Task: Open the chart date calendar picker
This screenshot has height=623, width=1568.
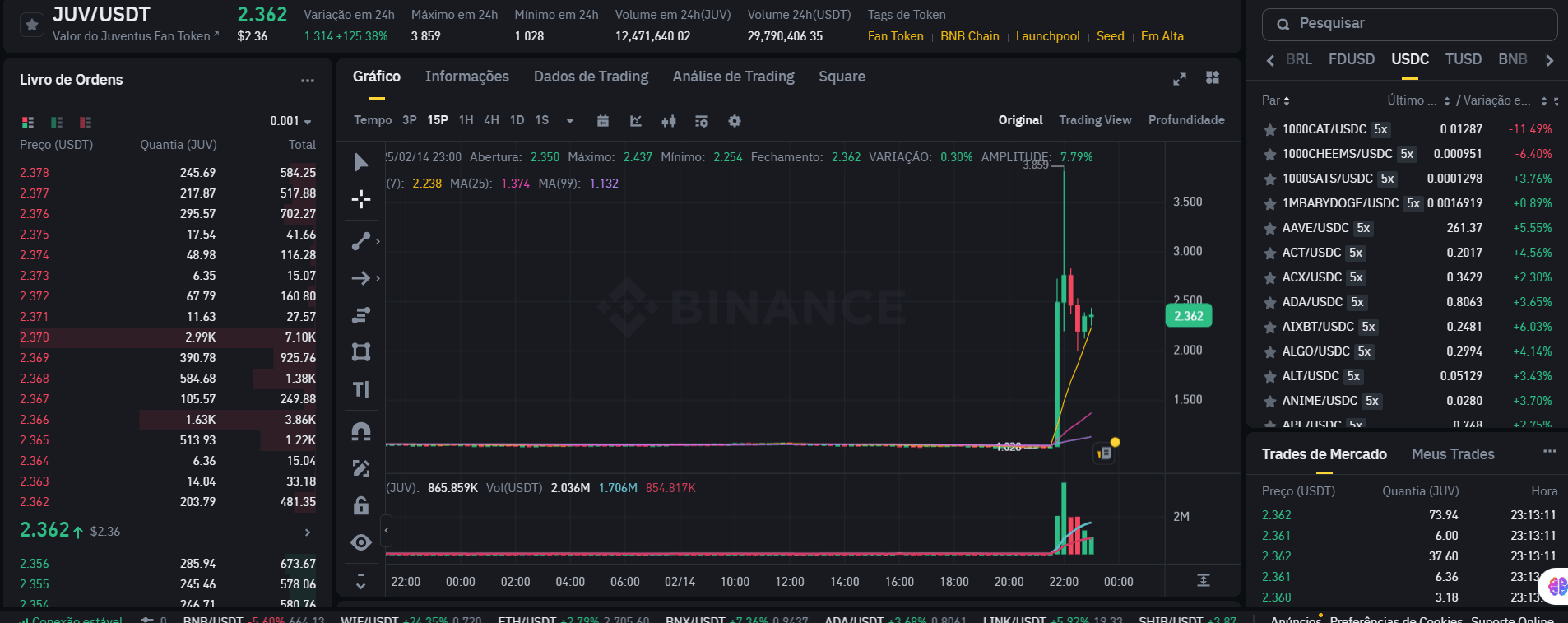Action: point(603,121)
